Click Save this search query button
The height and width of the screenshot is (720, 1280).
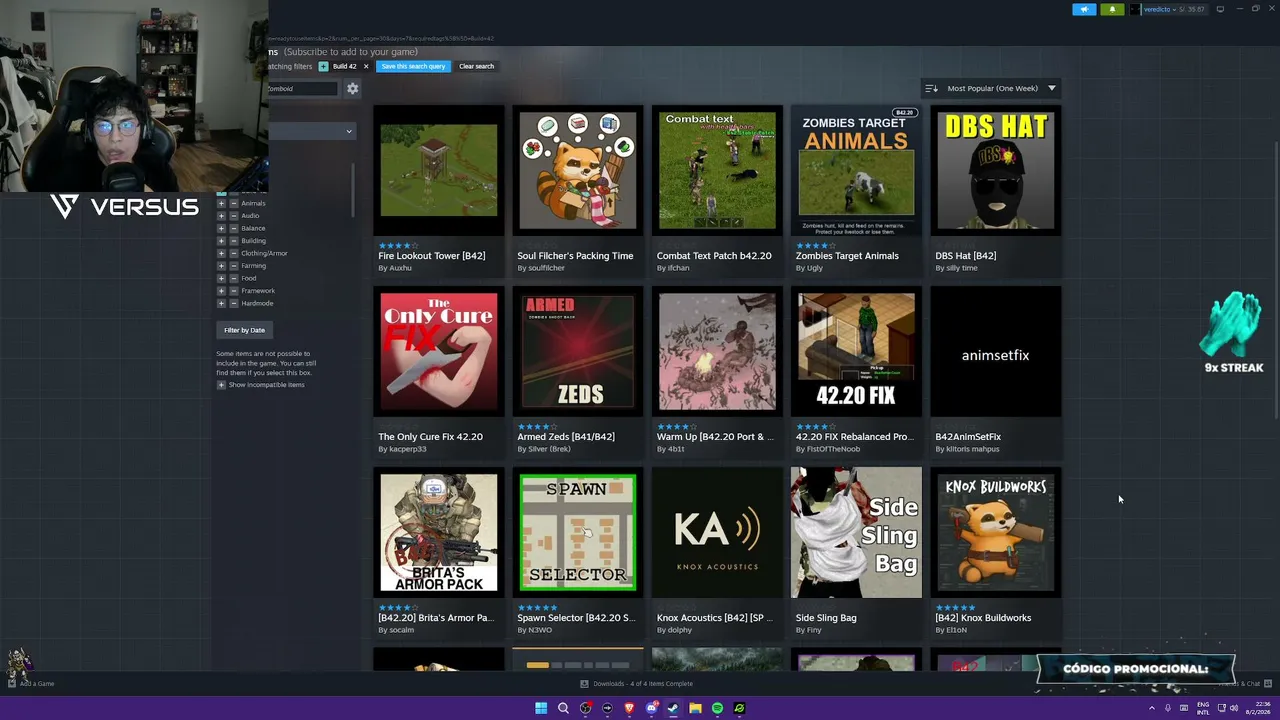click(x=413, y=66)
